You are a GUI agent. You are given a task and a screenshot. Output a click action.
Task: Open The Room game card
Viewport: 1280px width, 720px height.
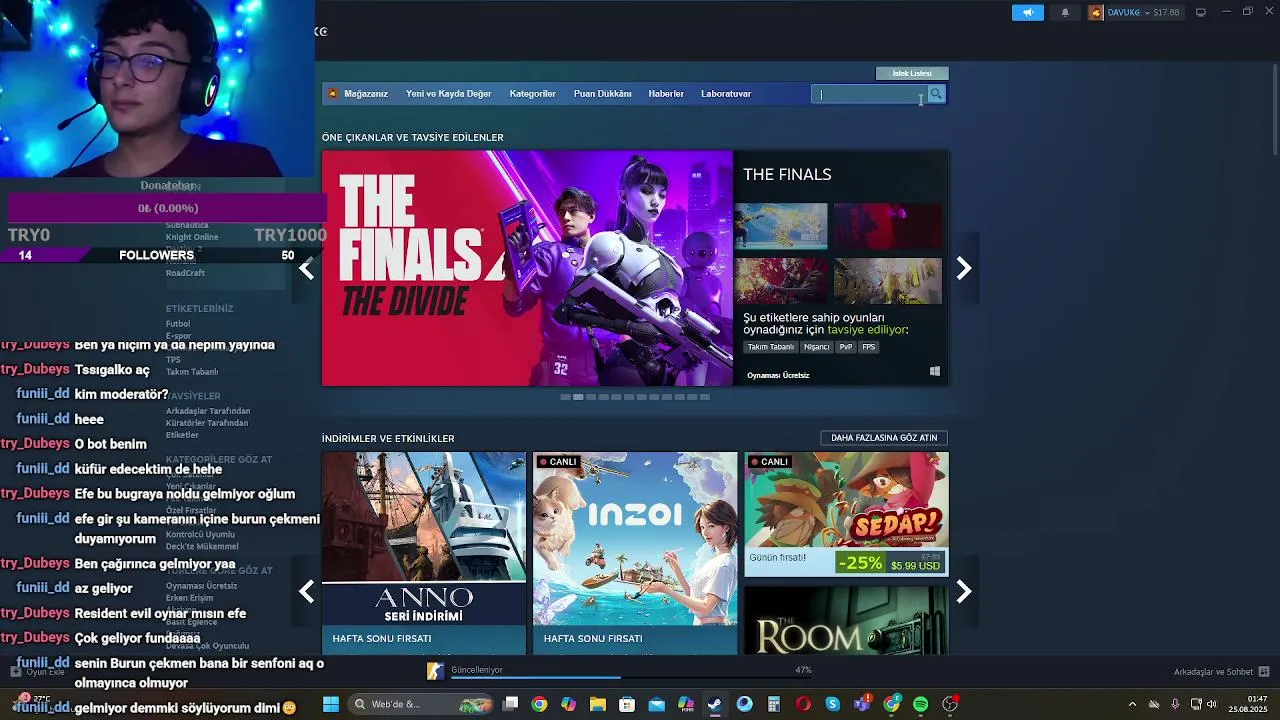846,620
